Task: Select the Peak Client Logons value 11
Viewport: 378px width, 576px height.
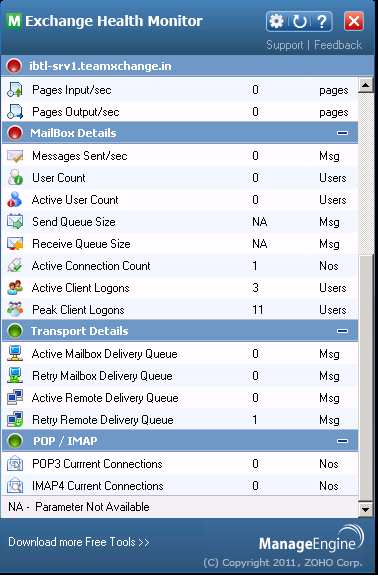Action: (258, 310)
